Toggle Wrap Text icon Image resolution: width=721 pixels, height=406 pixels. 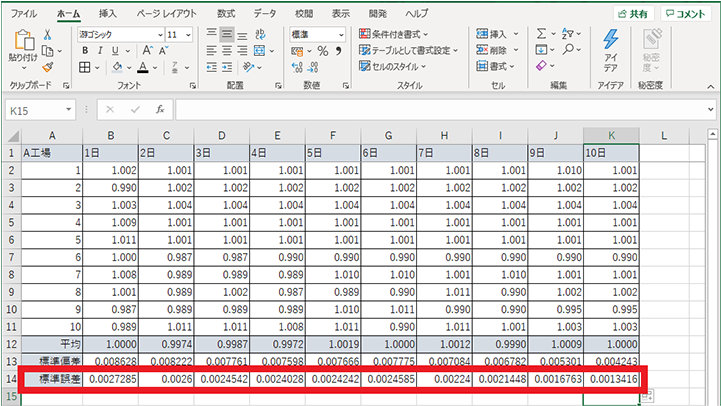click(260, 34)
